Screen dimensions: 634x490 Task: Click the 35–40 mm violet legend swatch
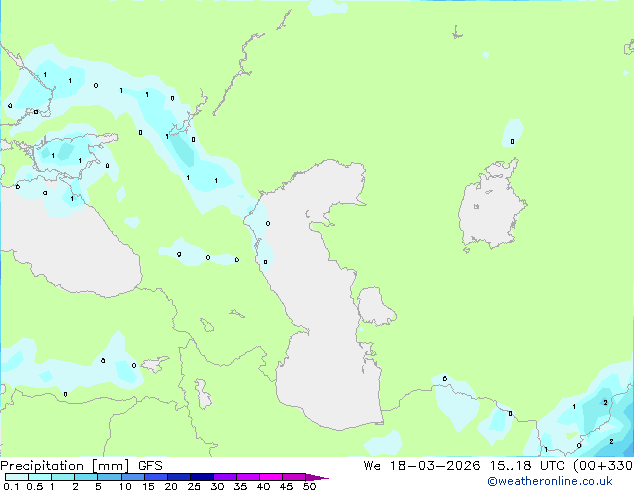pos(247,477)
